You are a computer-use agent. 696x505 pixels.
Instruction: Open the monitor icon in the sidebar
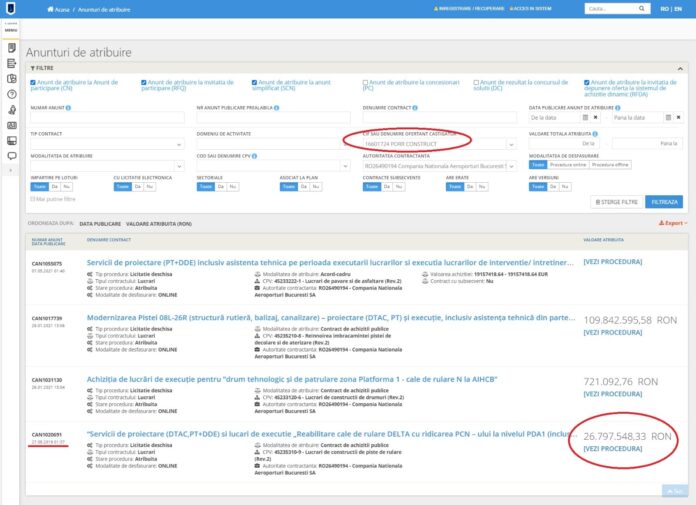[x=11, y=141]
